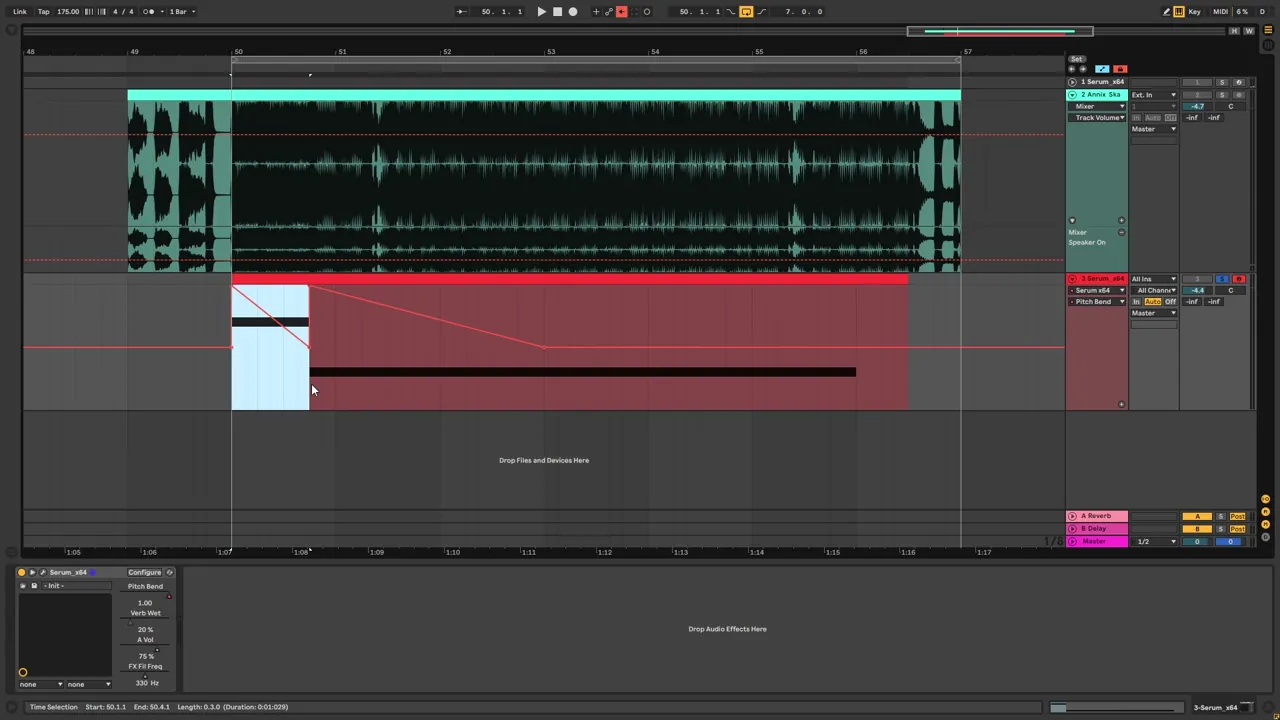Image resolution: width=1280 pixels, height=720 pixels.
Task: Solo track 1 Serum_x64
Action: [x=1222, y=82]
